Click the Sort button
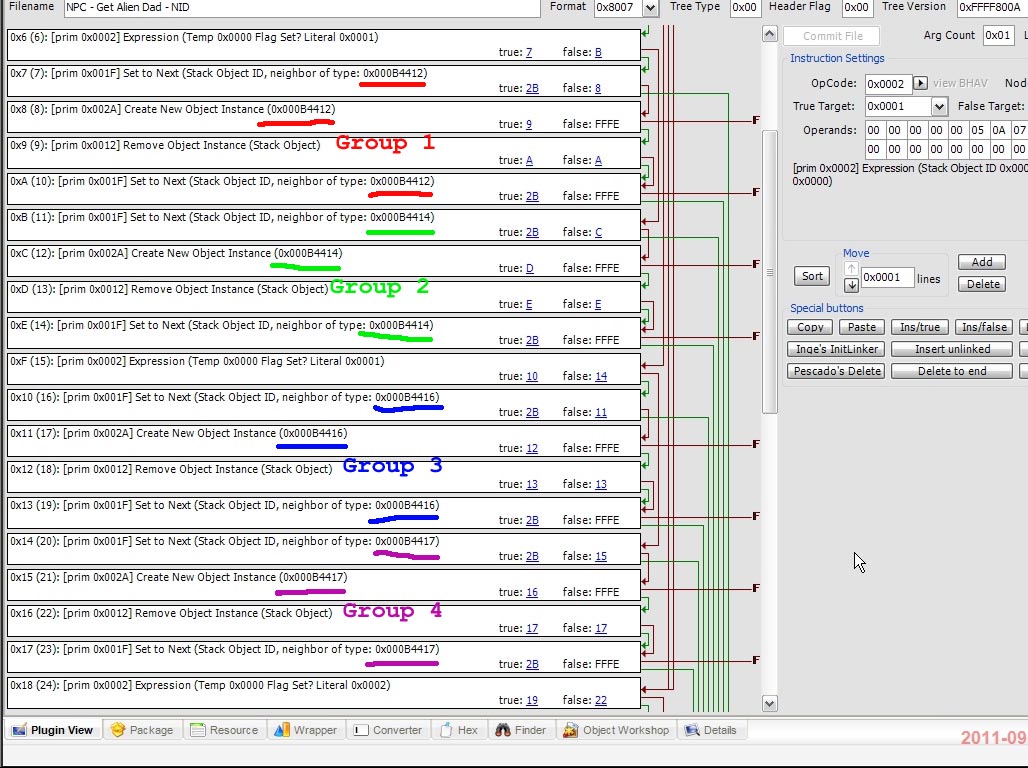1028x768 pixels. 812,276
